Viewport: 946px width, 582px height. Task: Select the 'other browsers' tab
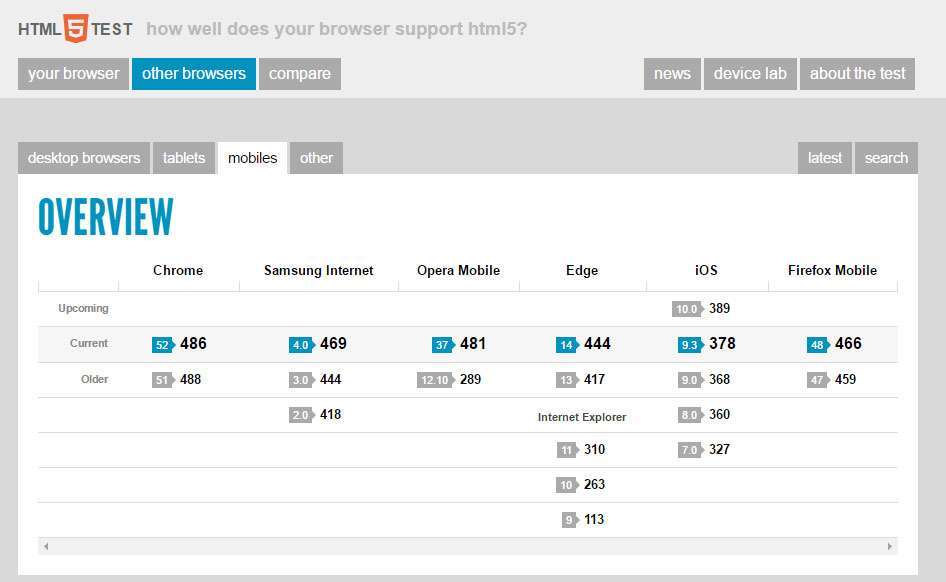[194, 74]
